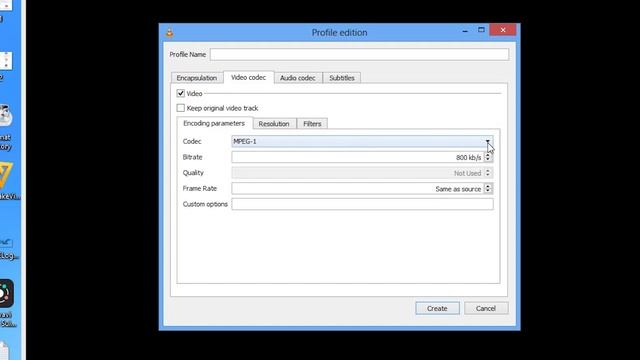Image resolution: width=640 pixels, height=360 pixels.
Task: Select the Encoding parameters sub-tab
Action: point(214,123)
